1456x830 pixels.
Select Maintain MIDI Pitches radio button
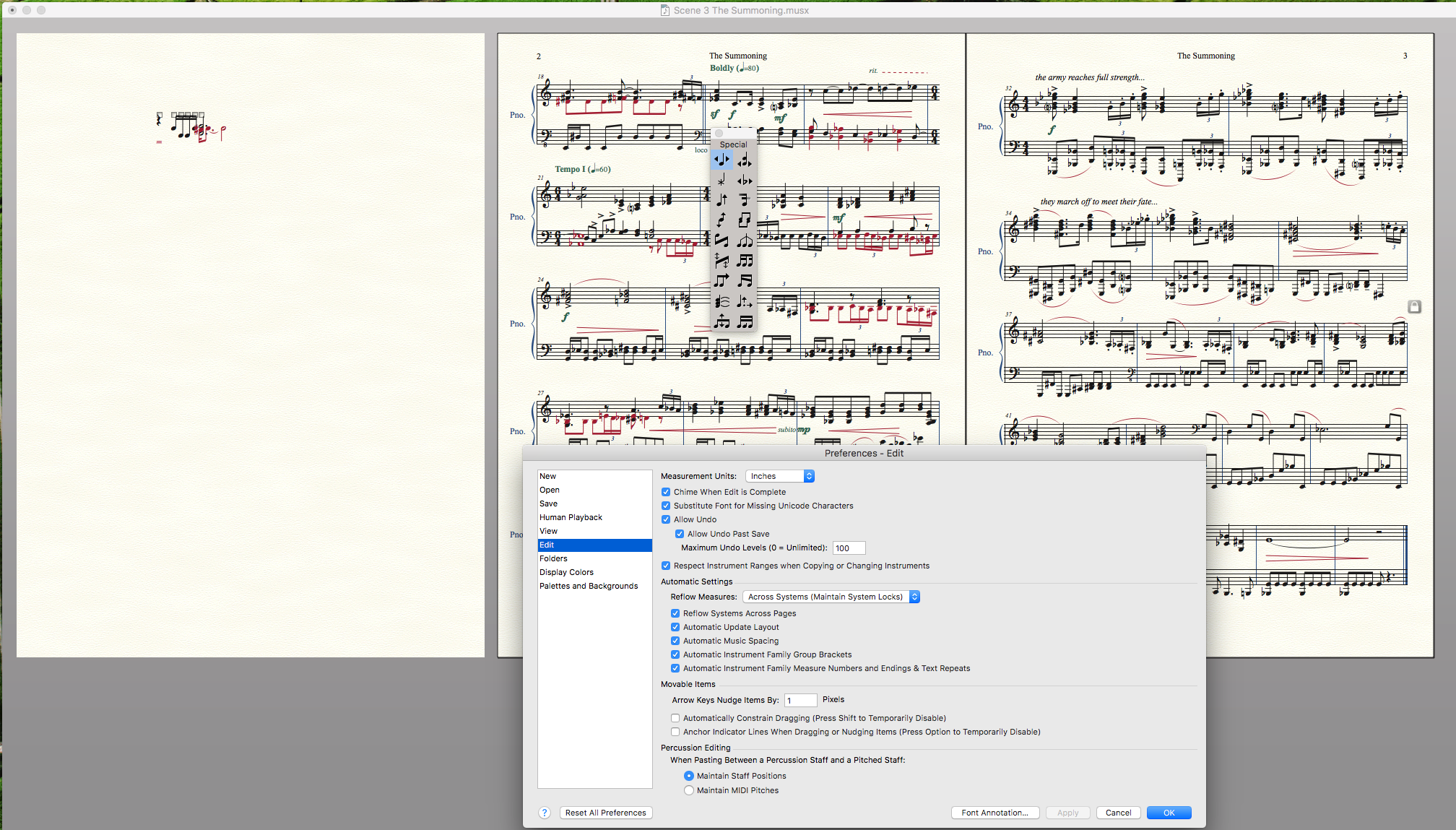689,790
